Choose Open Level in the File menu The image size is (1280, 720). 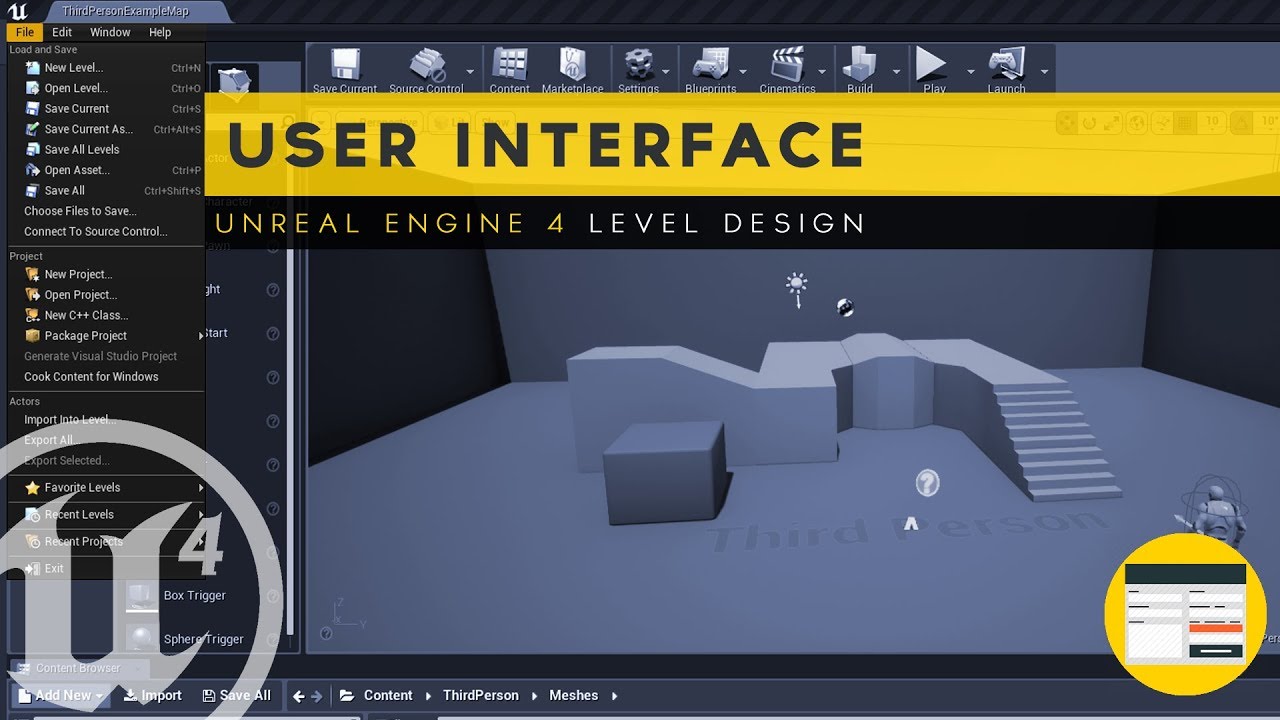[105, 88]
